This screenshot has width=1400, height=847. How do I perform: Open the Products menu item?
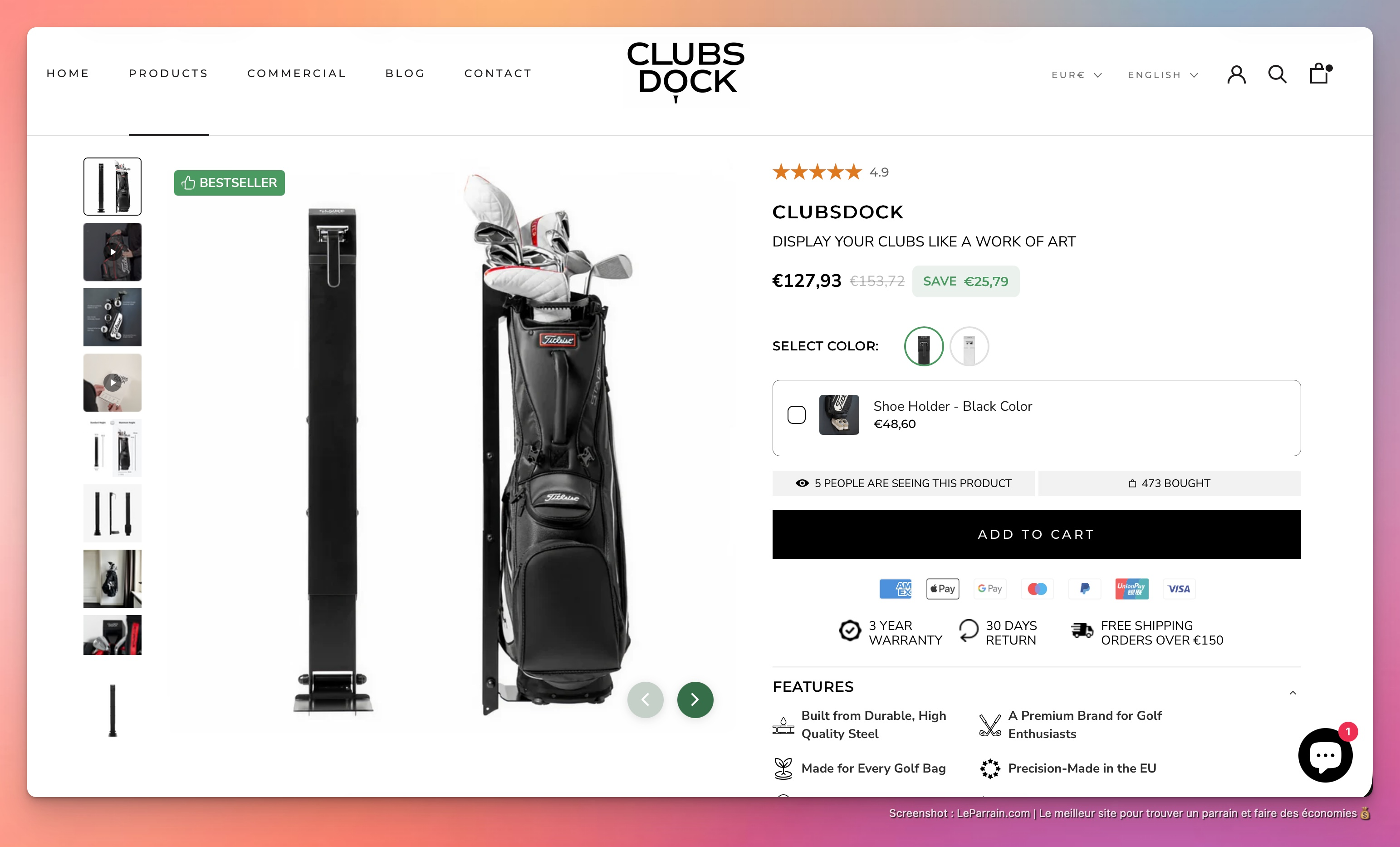coord(168,74)
